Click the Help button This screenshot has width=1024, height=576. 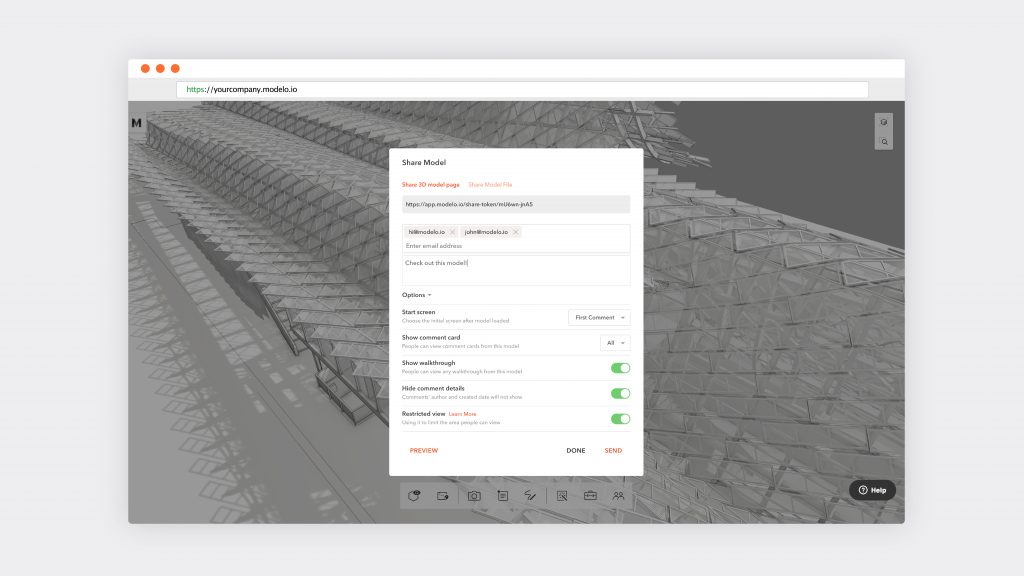(872, 490)
